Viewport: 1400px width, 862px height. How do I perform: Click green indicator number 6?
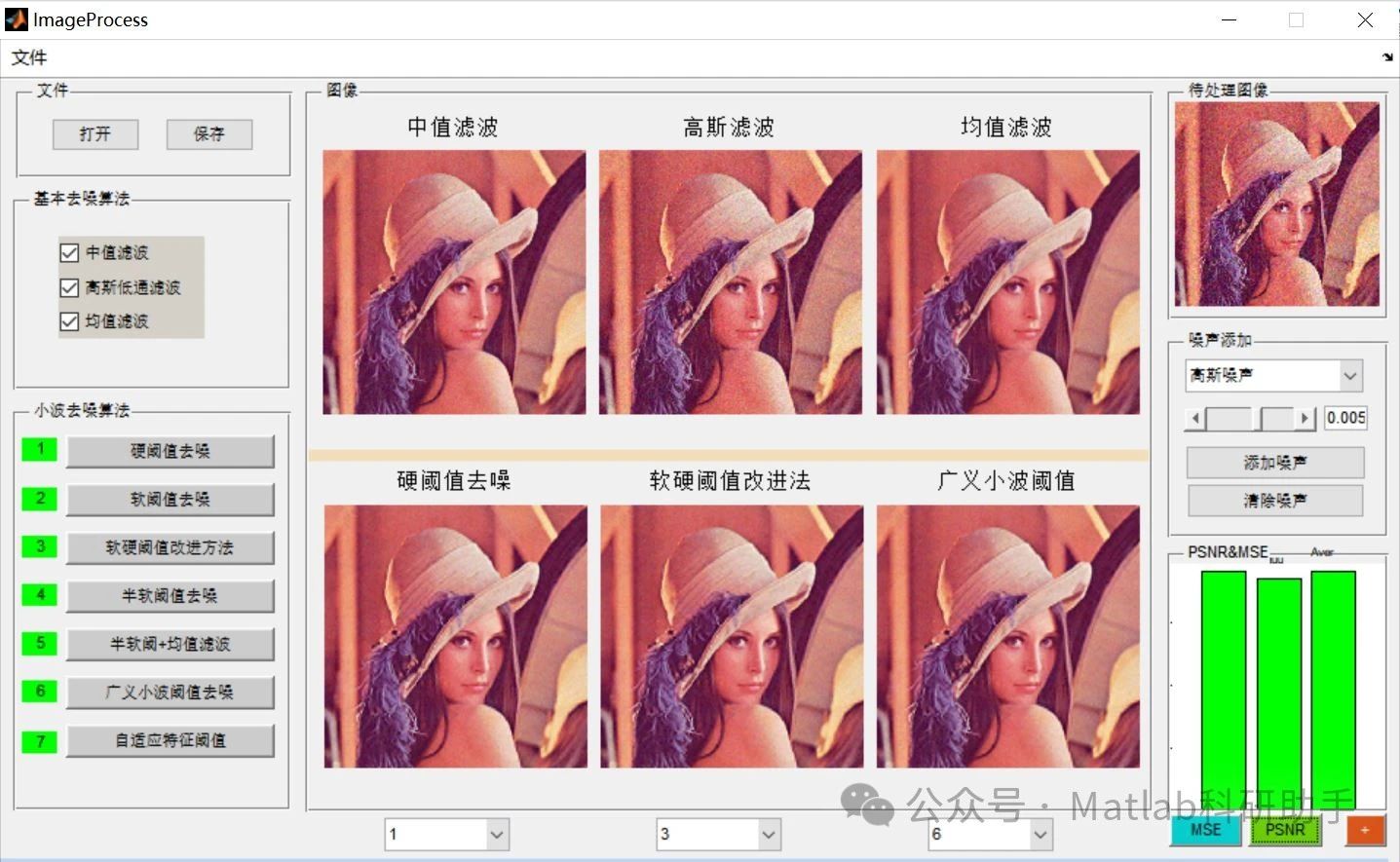tap(40, 692)
